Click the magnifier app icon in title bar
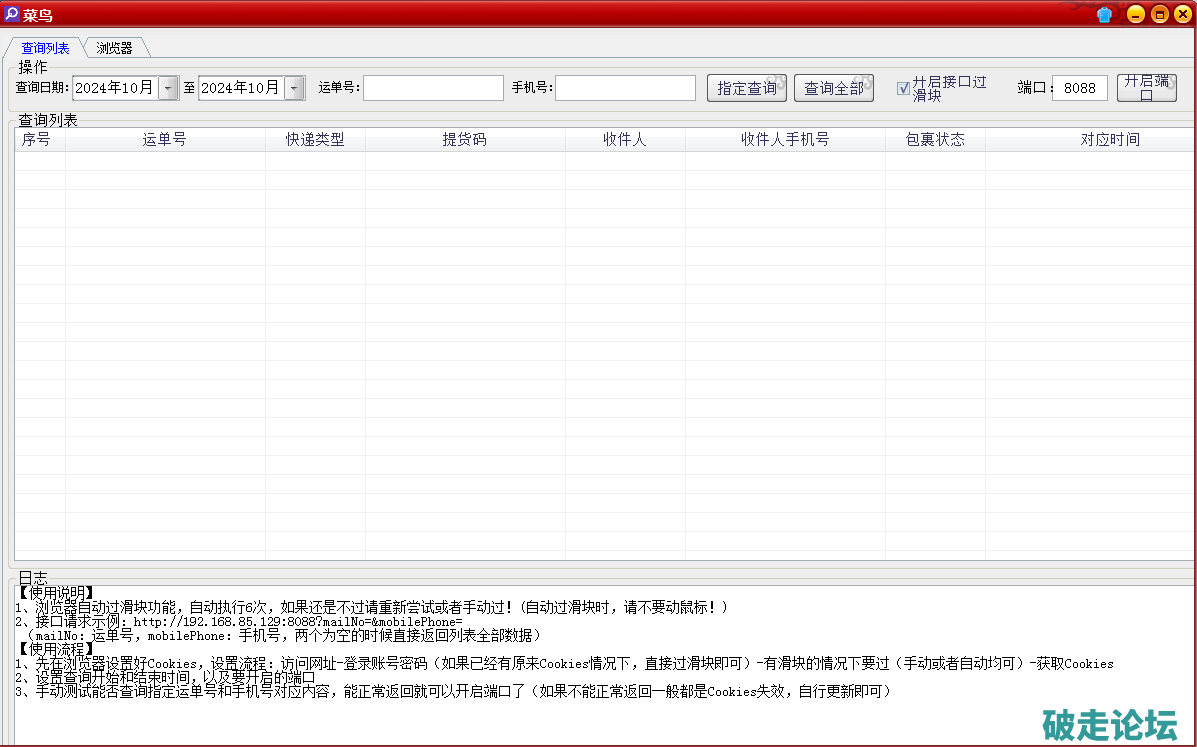The height and width of the screenshot is (747, 1197). (x=12, y=14)
